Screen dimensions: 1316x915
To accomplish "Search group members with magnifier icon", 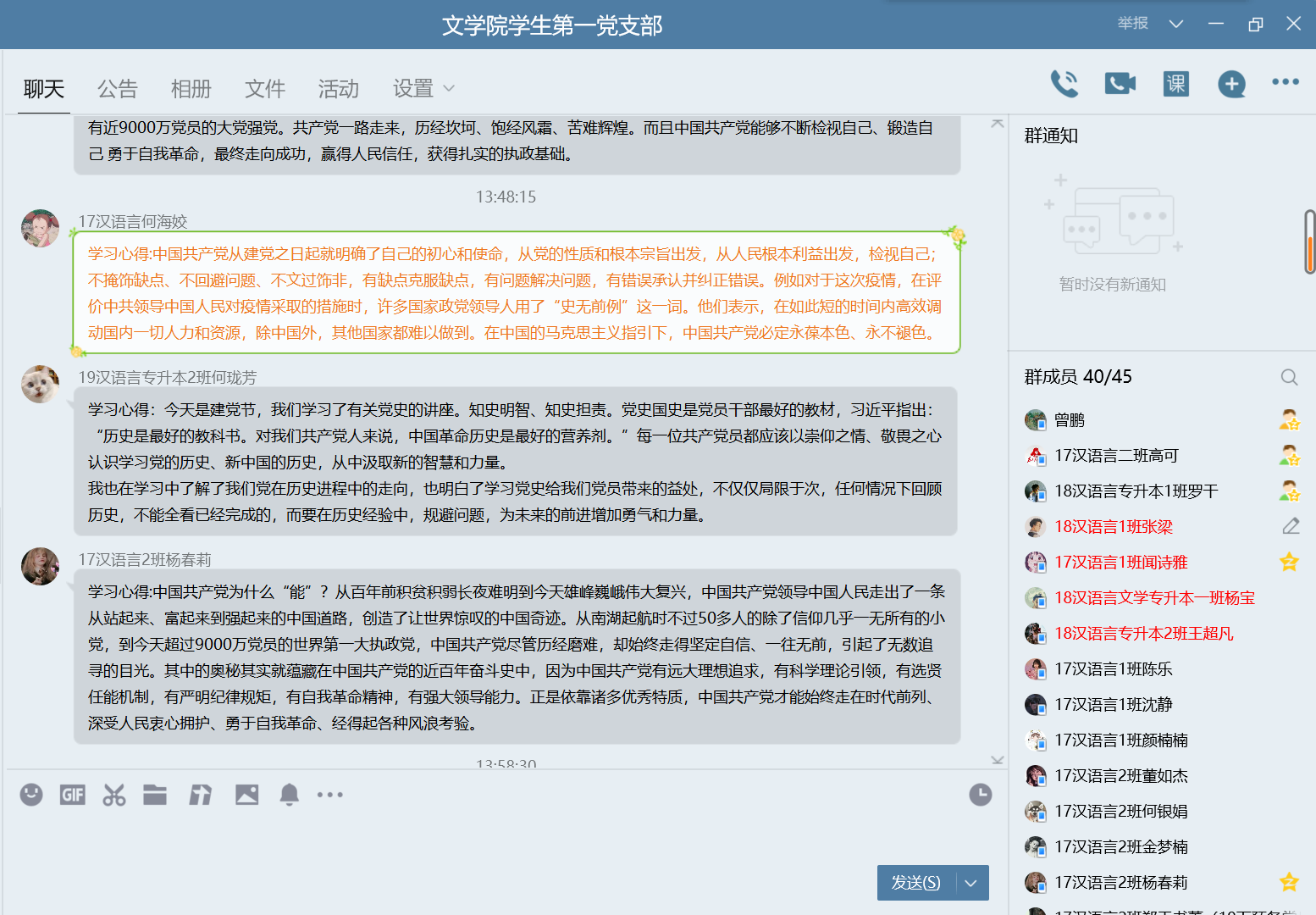I will 1289,377.
